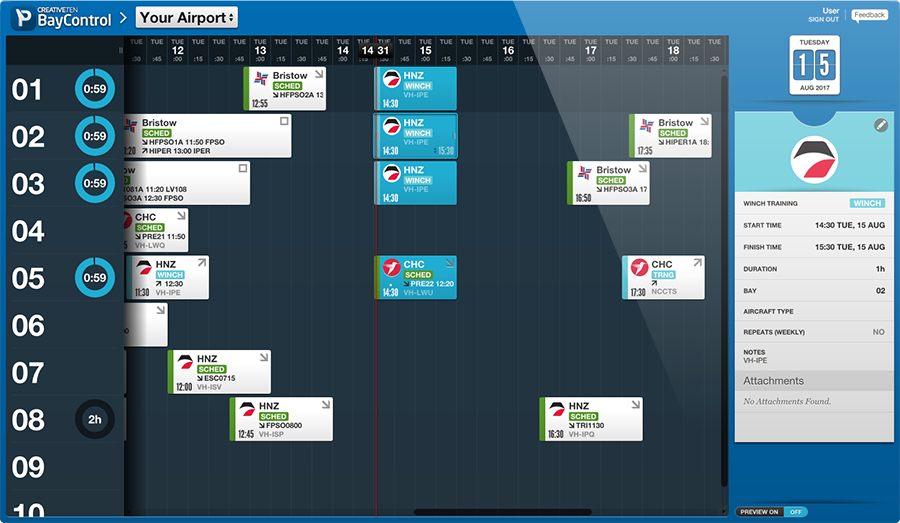Click arrow icon on CHC PRE22 card
The height and width of the screenshot is (523, 900).
449,262
